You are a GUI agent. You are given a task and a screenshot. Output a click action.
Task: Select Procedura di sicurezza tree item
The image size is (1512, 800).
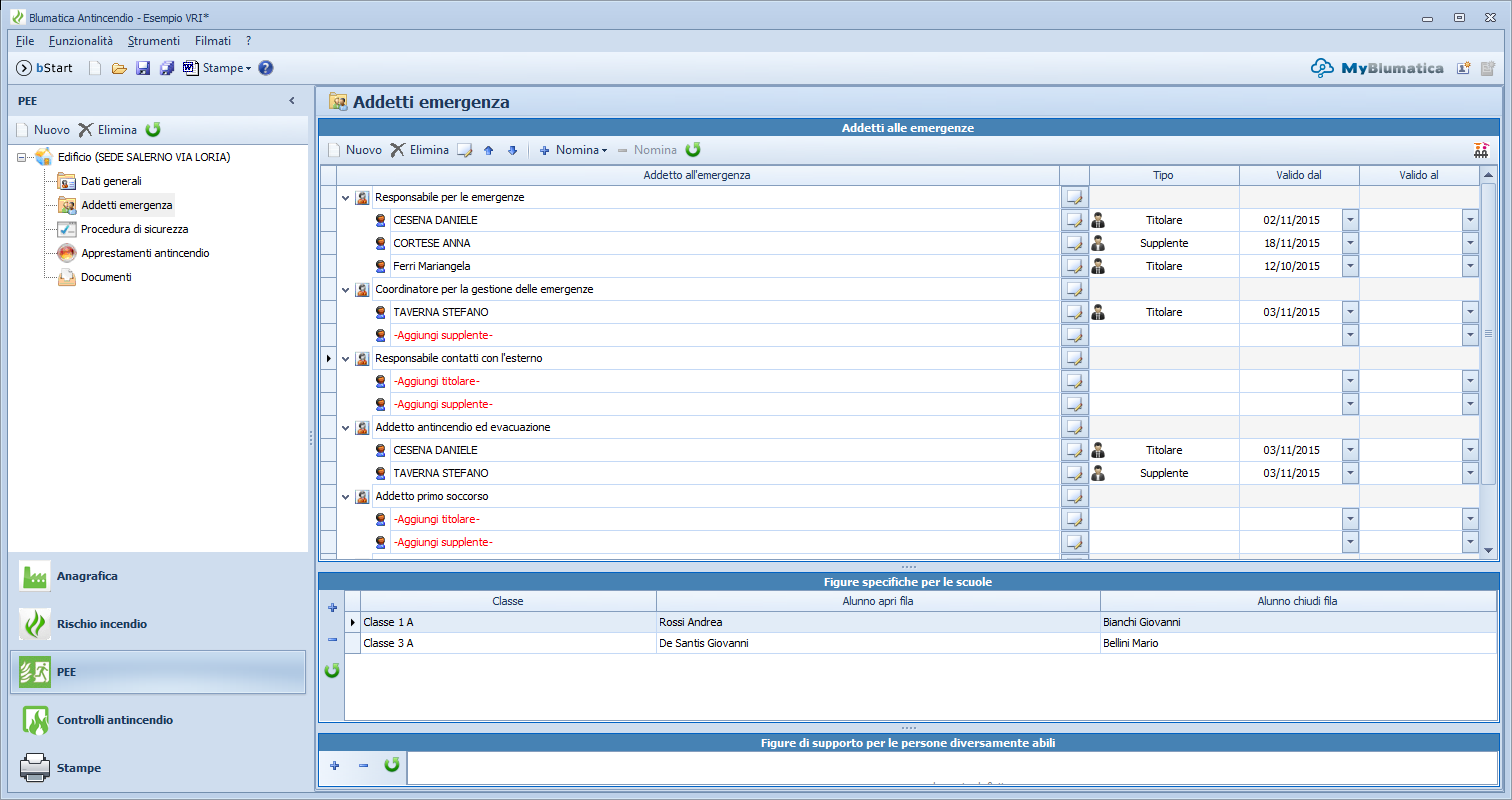(134, 229)
